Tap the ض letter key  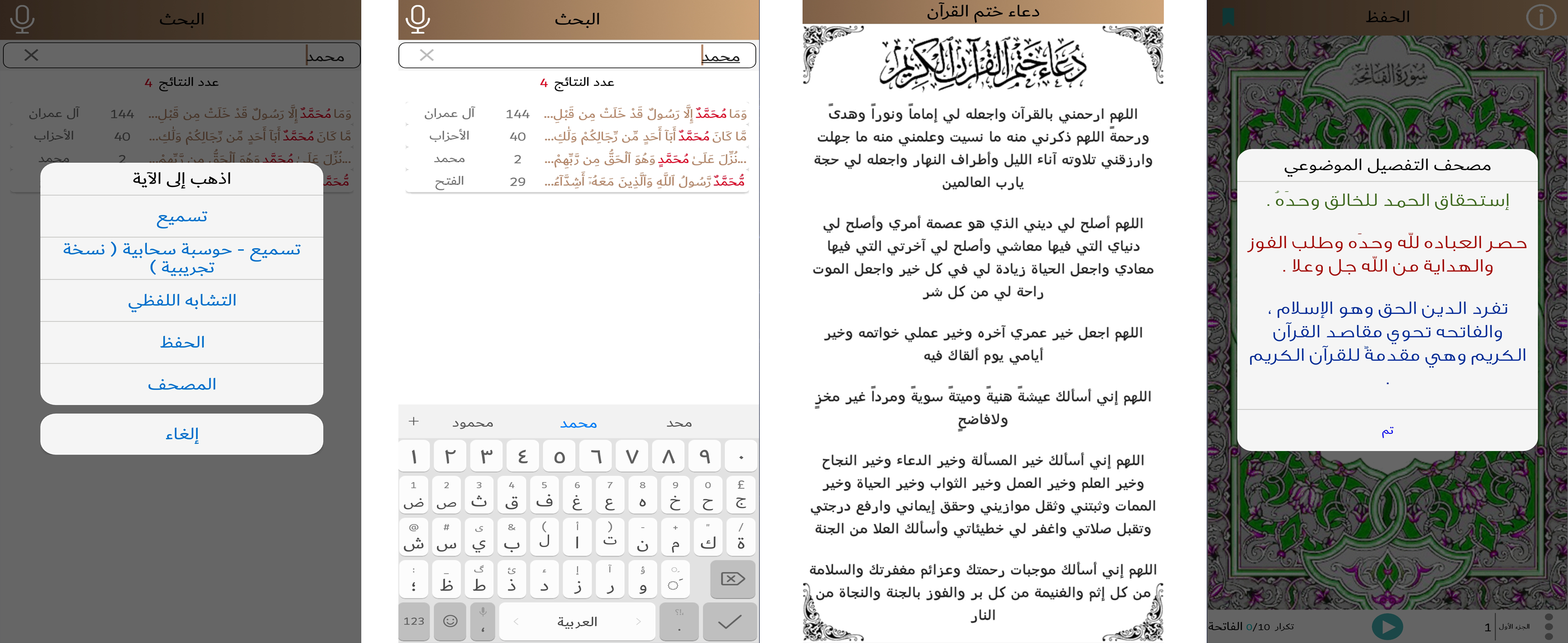pos(414,495)
